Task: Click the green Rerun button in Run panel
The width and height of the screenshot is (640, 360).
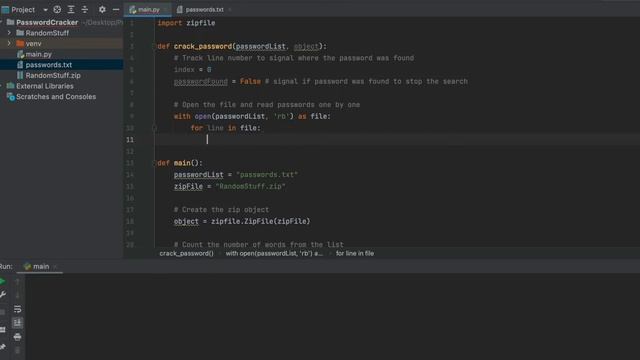Action: (x=2, y=281)
